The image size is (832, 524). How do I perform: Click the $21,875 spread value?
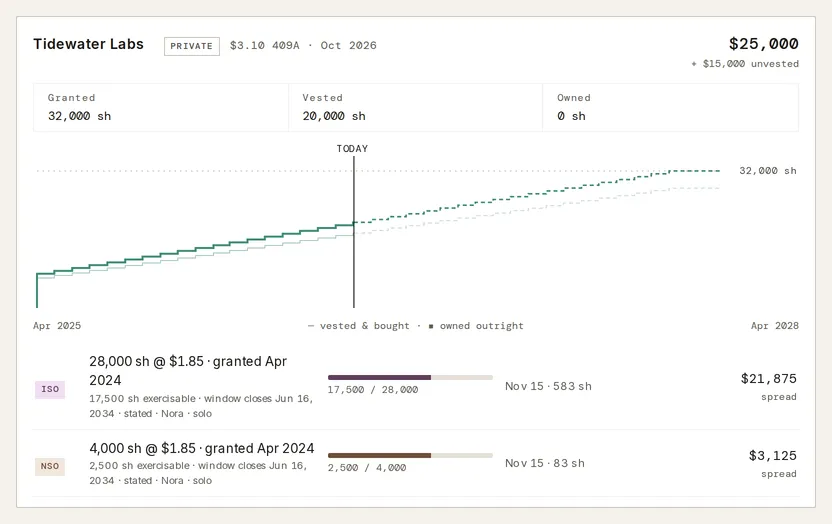769,379
